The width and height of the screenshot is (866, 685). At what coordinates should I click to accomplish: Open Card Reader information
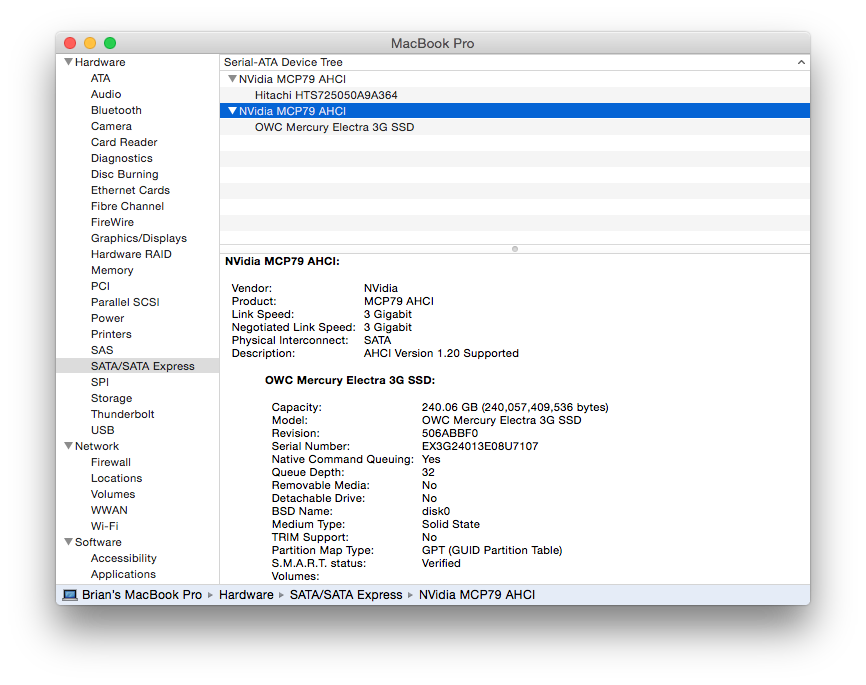[x=124, y=143]
